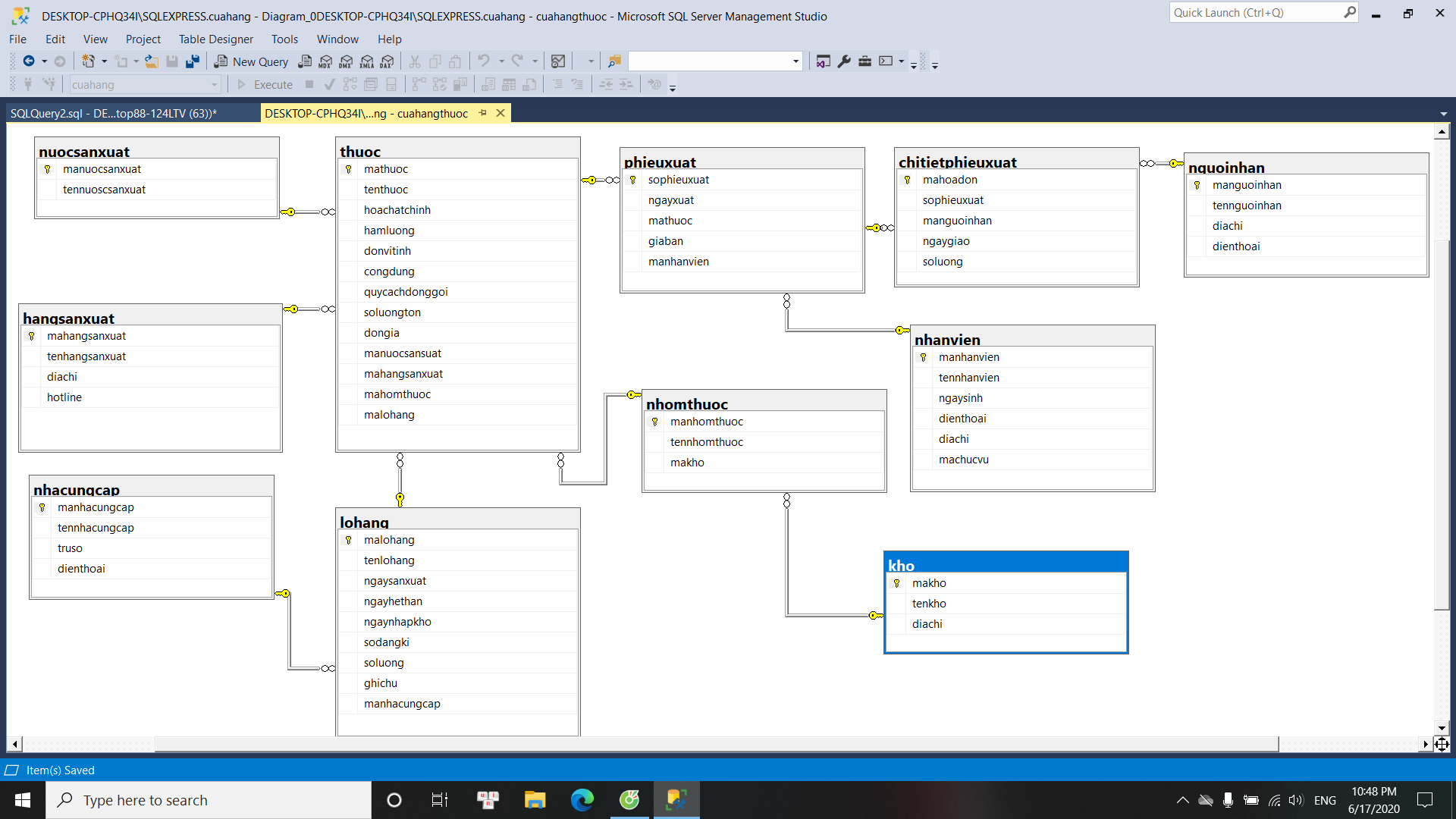Expand the New Project dropdown arrow

point(104,61)
